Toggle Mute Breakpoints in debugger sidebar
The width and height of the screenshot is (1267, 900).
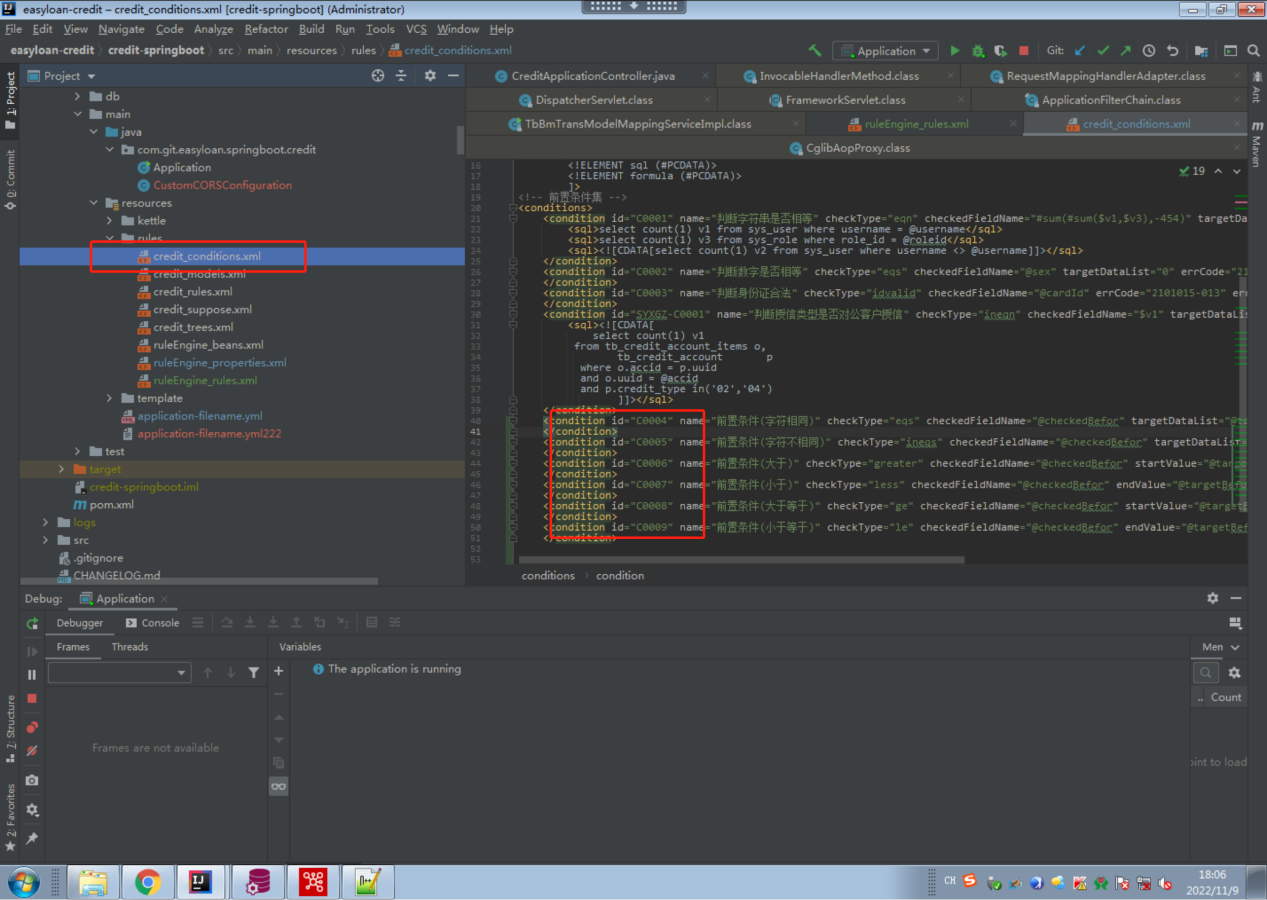(x=32, y=751)
